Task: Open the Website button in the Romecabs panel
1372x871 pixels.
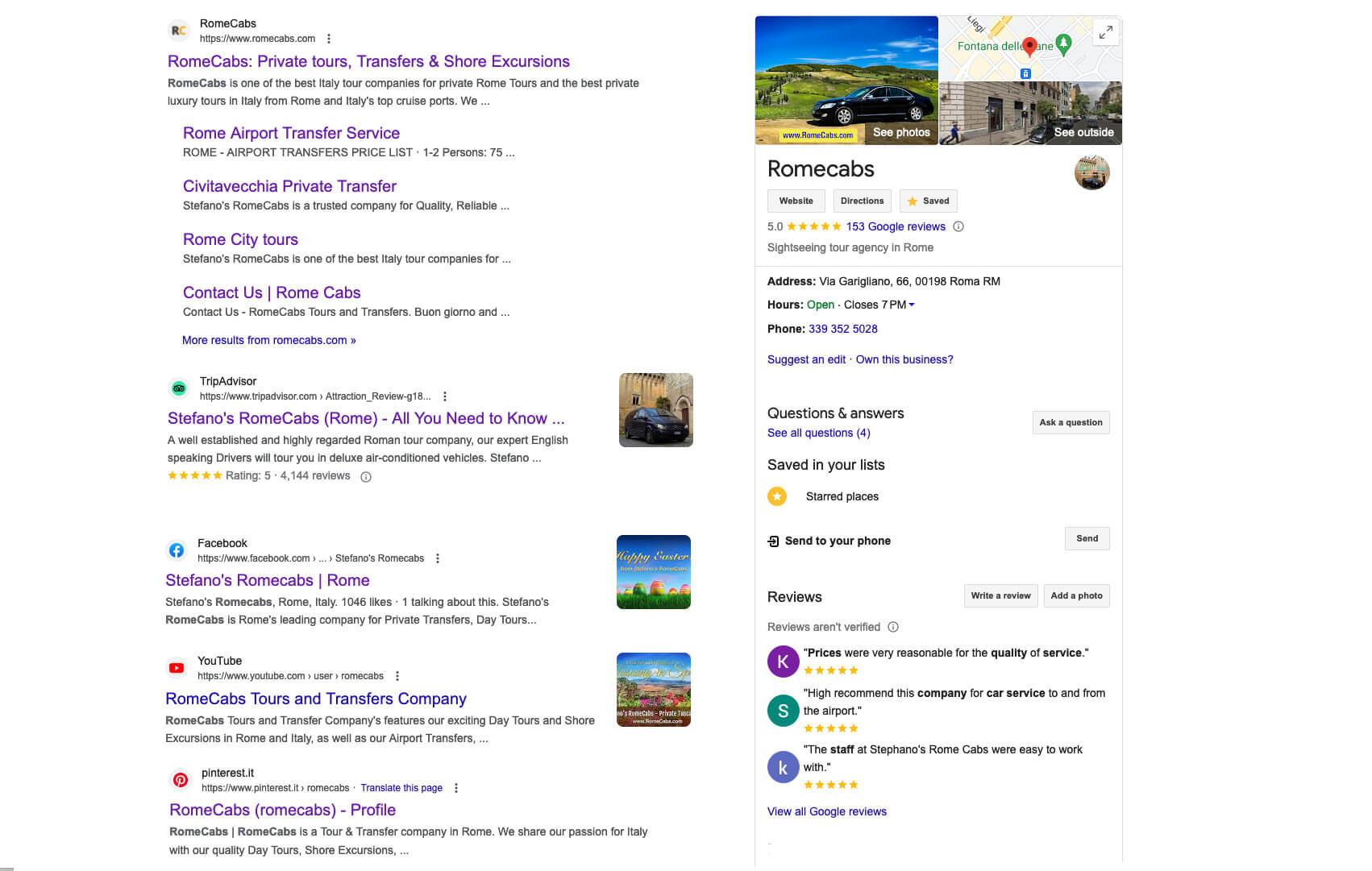Action: (796, 201)
